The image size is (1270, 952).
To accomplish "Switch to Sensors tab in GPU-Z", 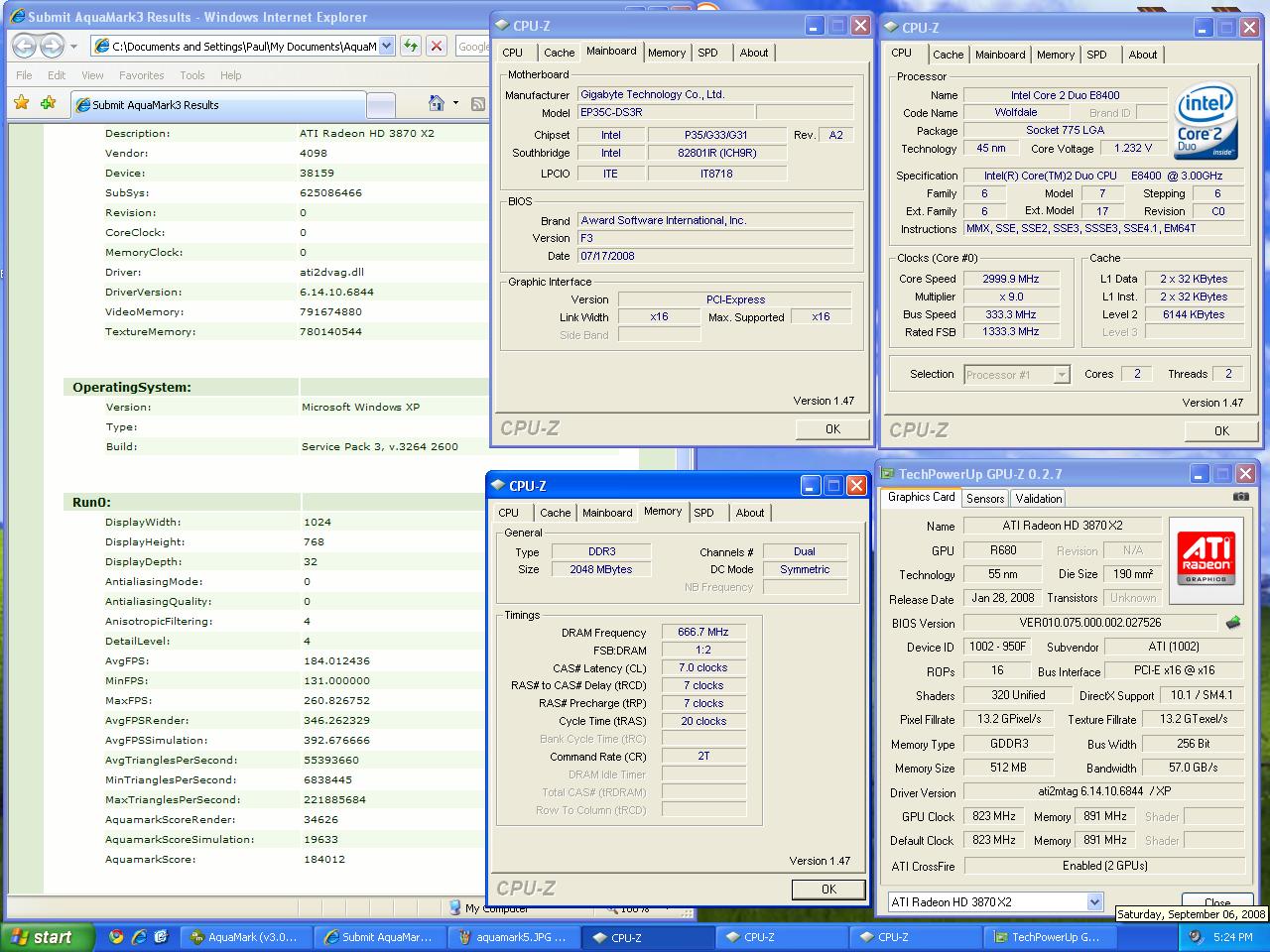I will point(985,499).
